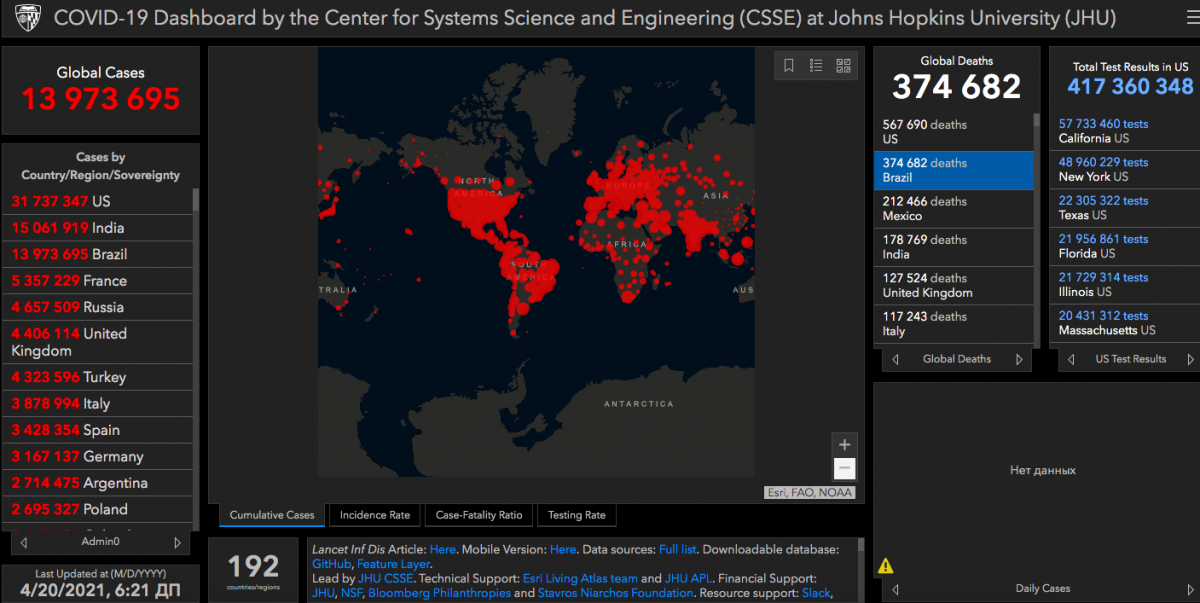Select Brazil row in cases list
The image size is (1200, 603).
pyautogui.click(x=97, y=254)
